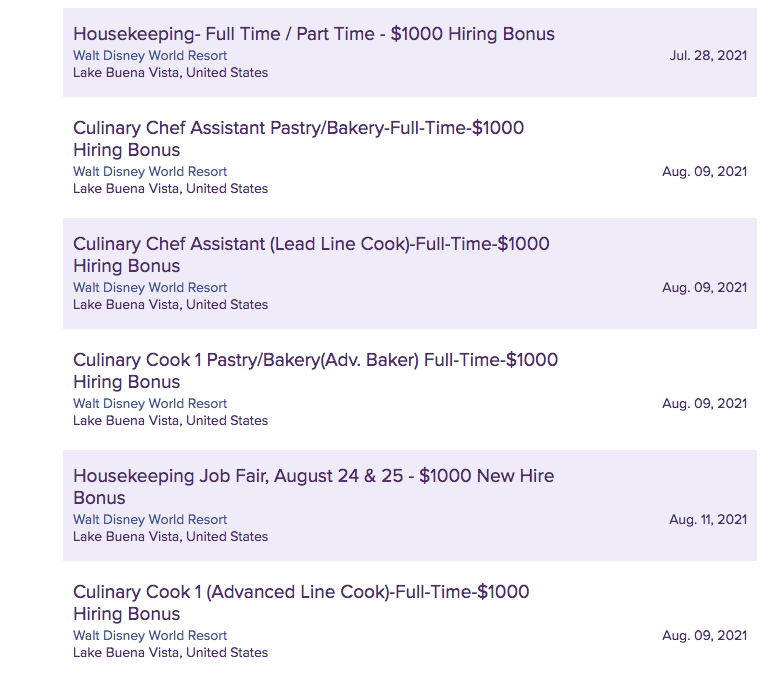Screen dimensions: 771x673
Task: Click Aug. 09, 2021 date beside Advanced Line Cook
Action: tap(704, 636)
